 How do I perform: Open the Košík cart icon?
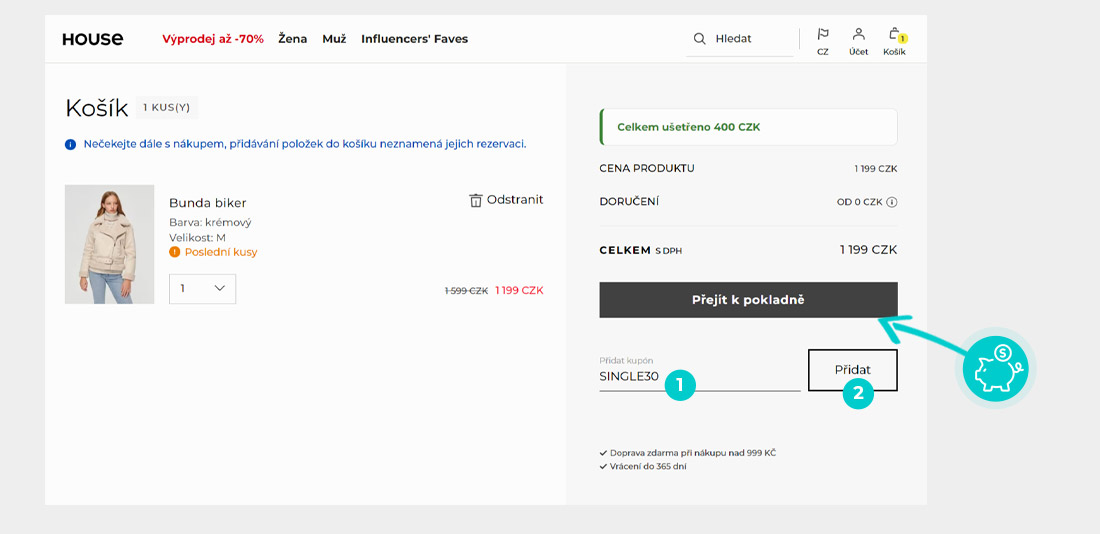point(894,34)
